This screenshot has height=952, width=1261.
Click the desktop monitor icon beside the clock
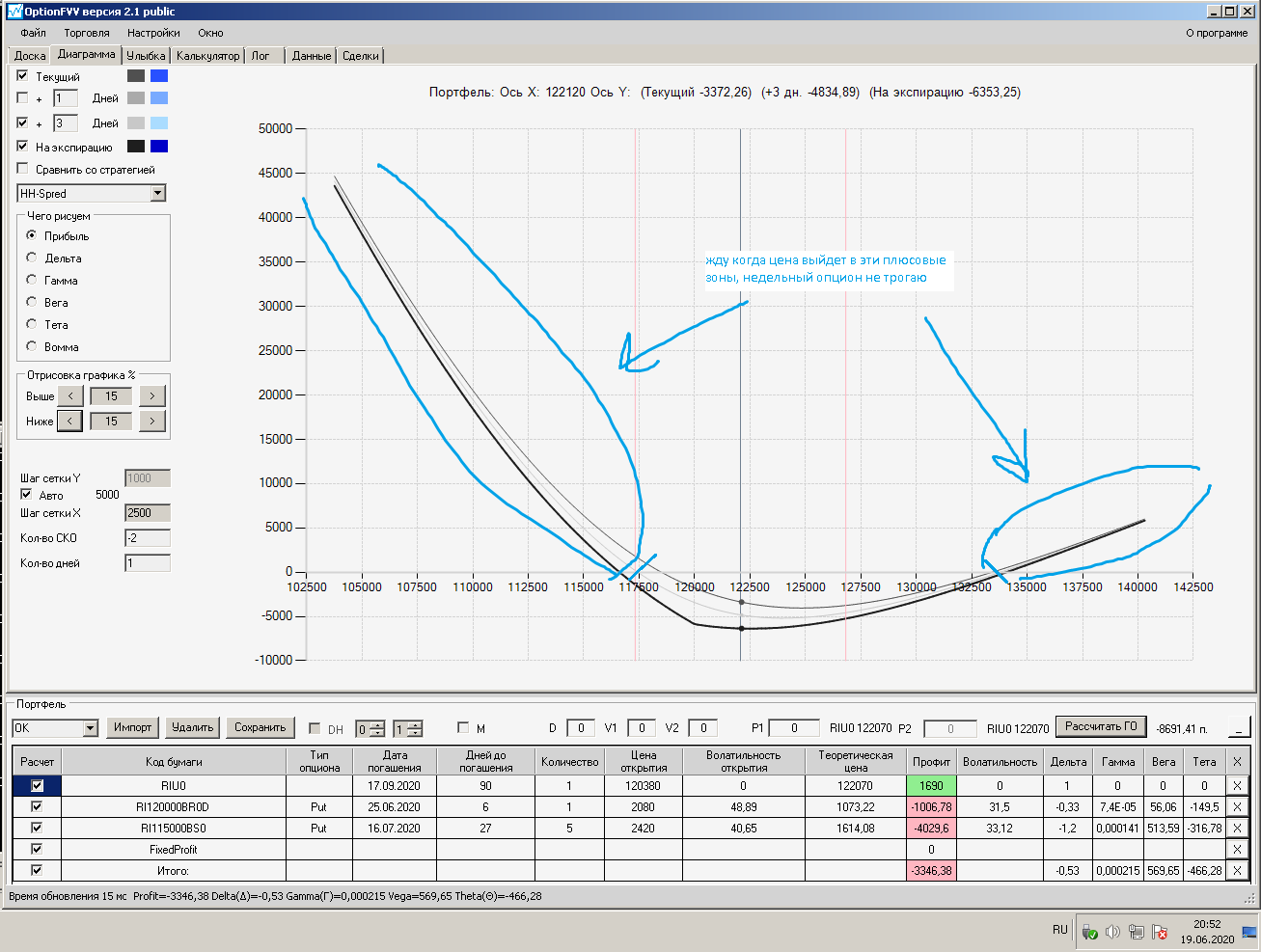(x=1249, y=932)
